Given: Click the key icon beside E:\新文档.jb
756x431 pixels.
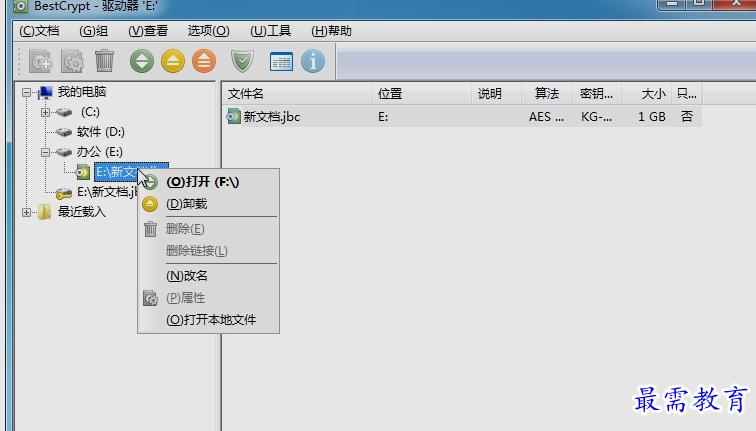Looking at the screenshot, I should (x=64, y=193).
